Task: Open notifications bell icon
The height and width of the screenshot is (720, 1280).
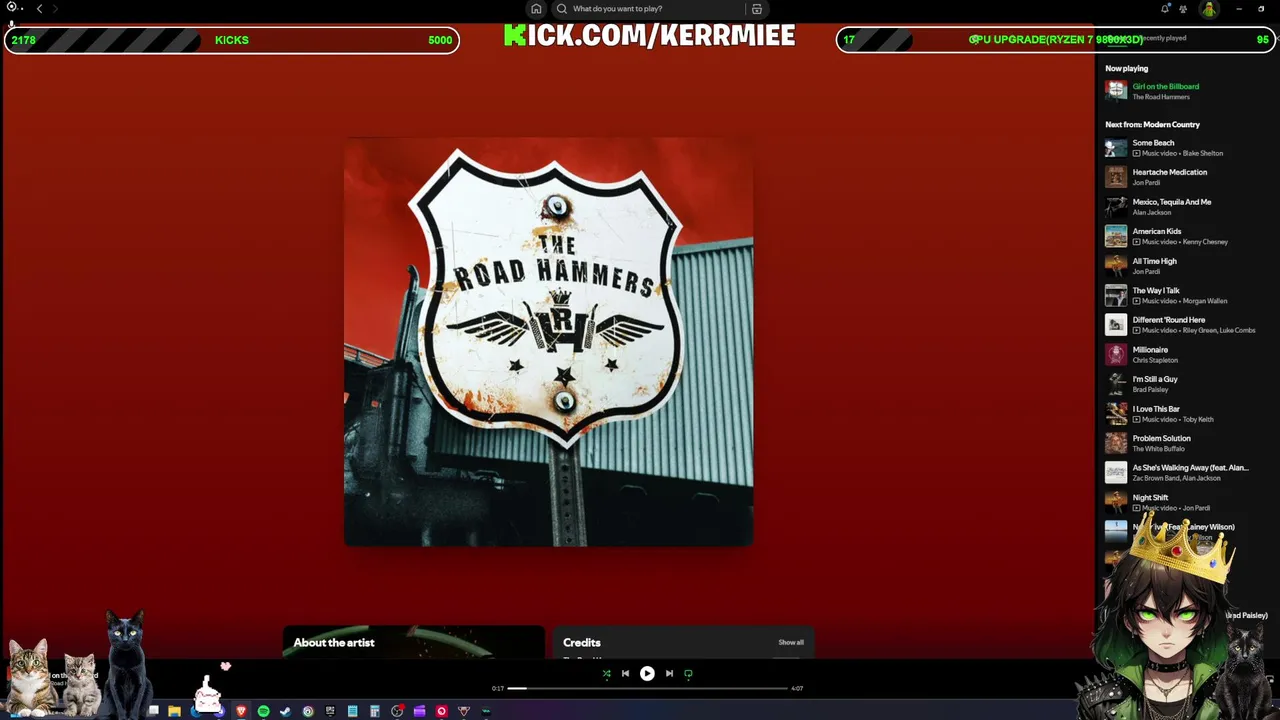Action: [1165, 9]
